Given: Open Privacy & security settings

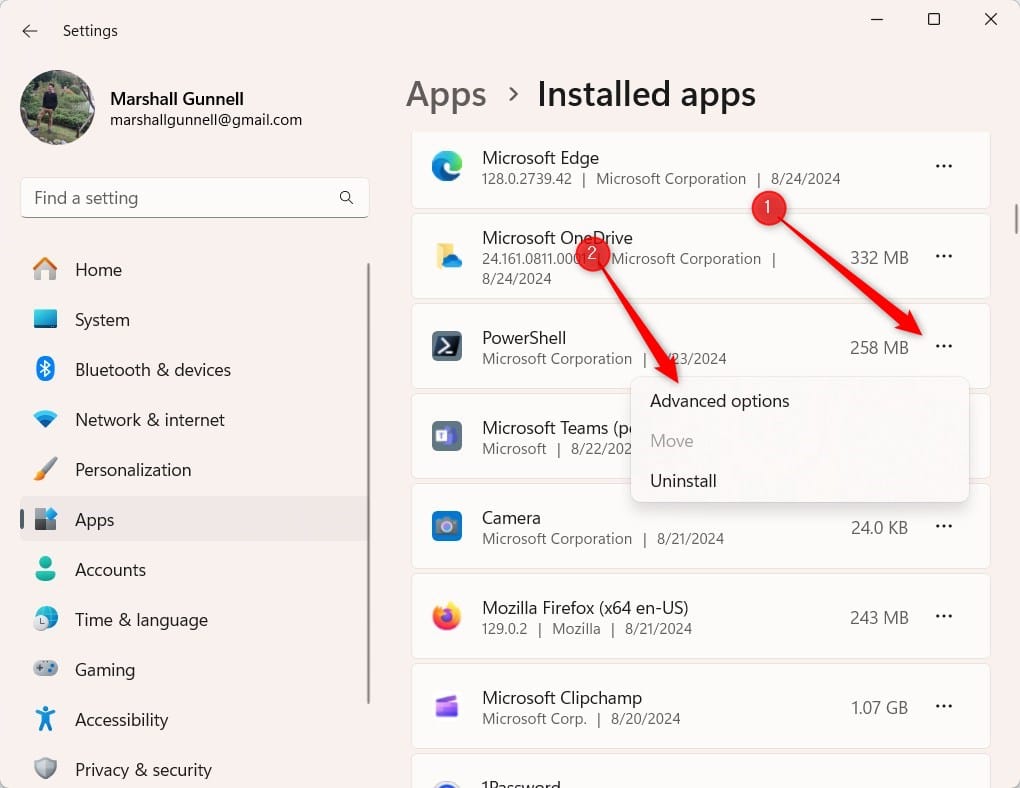Looking at the screenshot, I should coord(143,770).
